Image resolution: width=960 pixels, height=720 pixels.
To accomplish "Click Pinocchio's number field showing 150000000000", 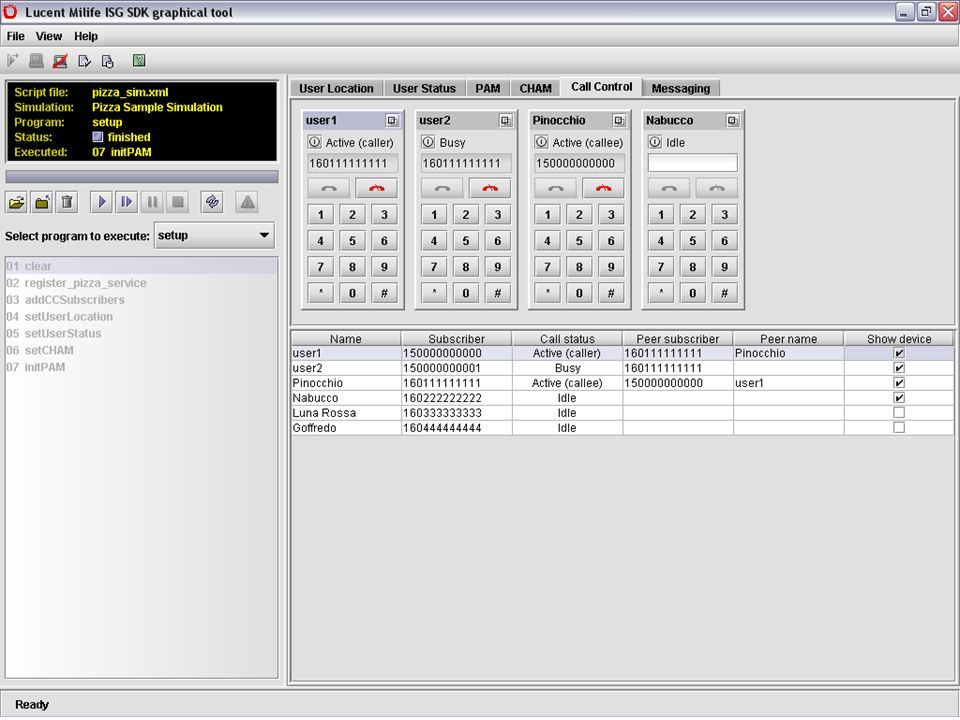I will 579,163.
